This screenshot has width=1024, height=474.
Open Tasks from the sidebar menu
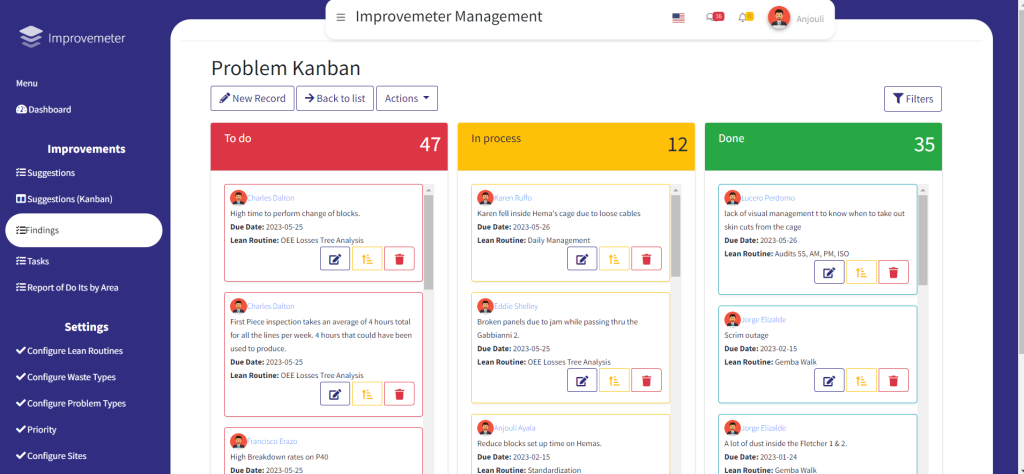[33, 261]
